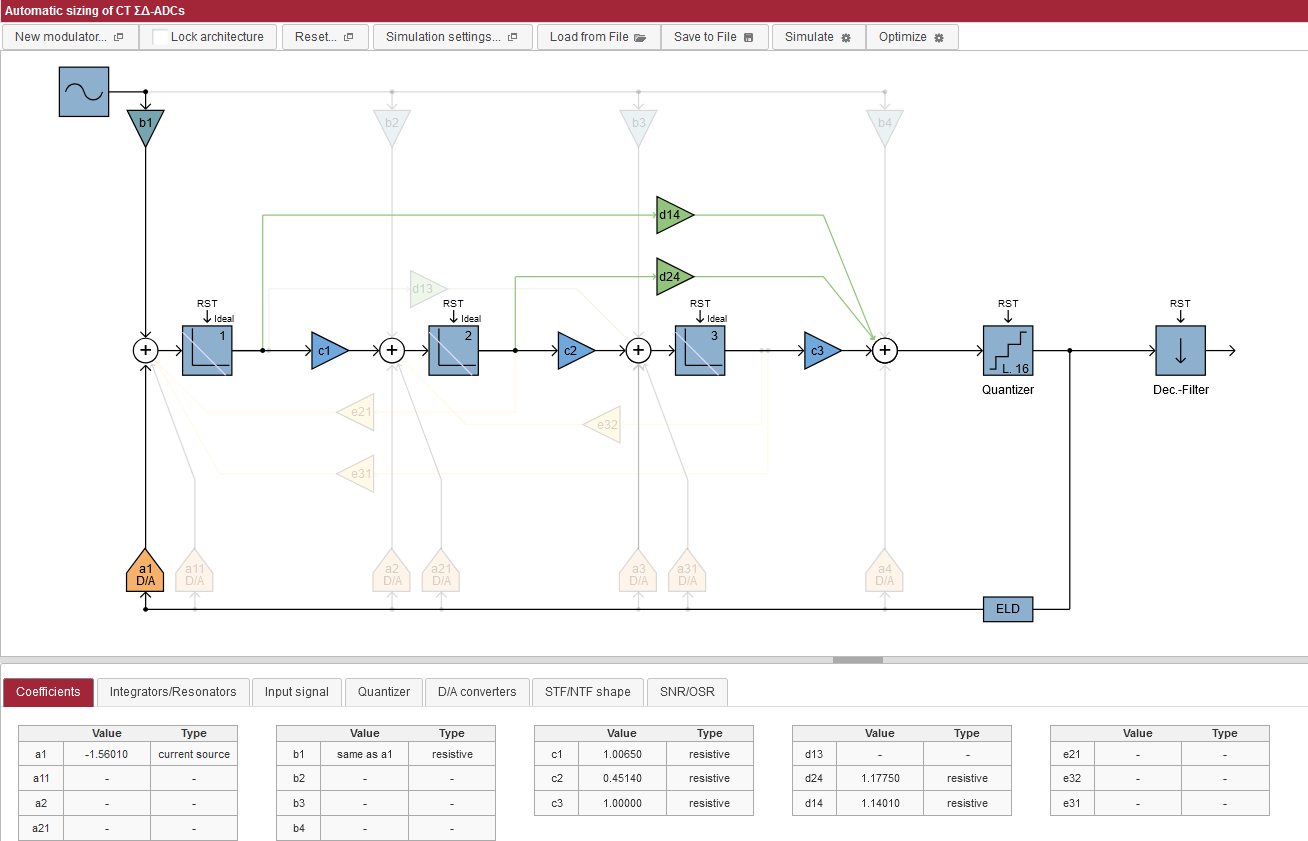Click the first summing node before integrator 1
This screenshot has width=1308, height=841.
(x=146, y=350)
